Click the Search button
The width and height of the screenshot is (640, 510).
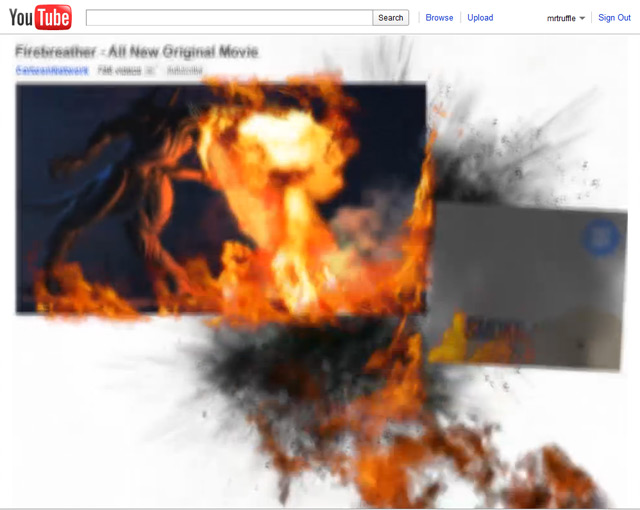pos(391,18)
